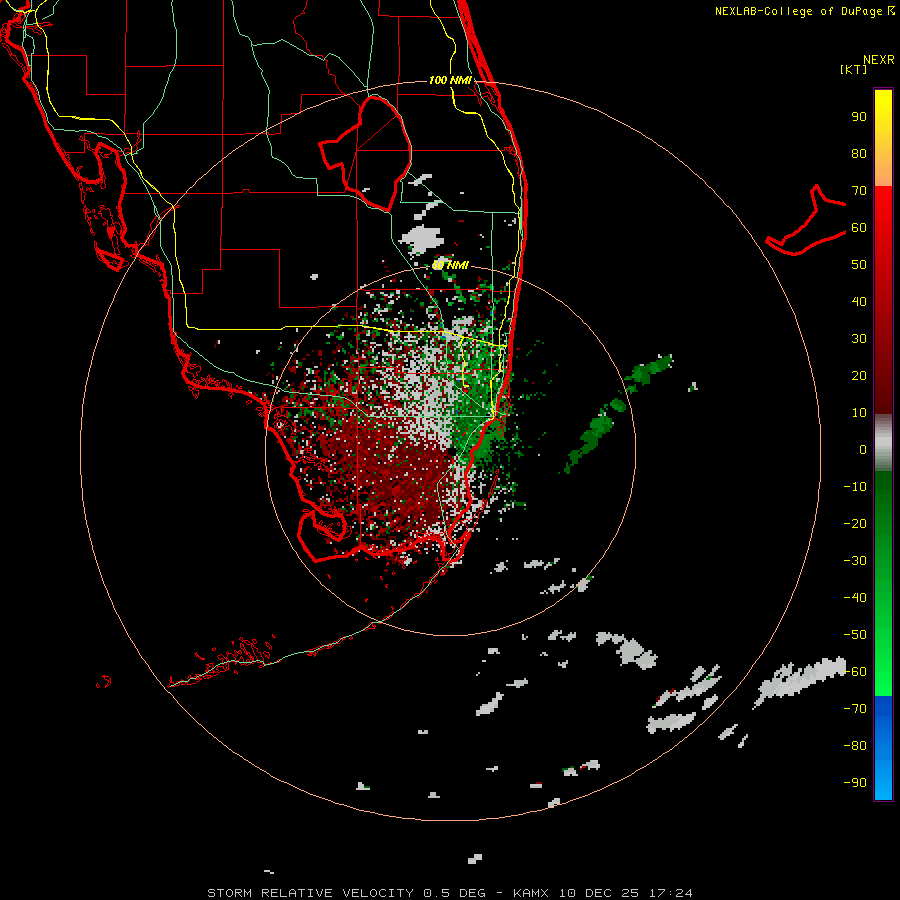
Task: Click the -10 value on velocity scale
Action: coord(855,487)
